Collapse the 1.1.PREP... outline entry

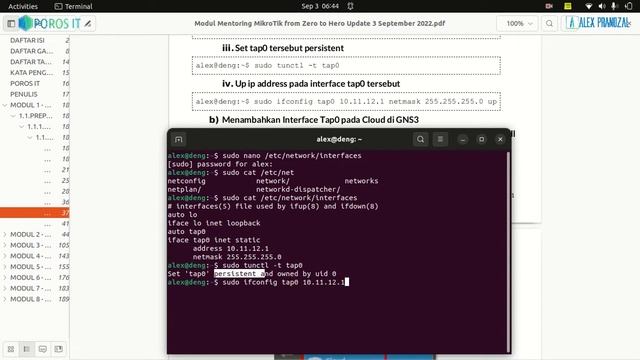13,116
